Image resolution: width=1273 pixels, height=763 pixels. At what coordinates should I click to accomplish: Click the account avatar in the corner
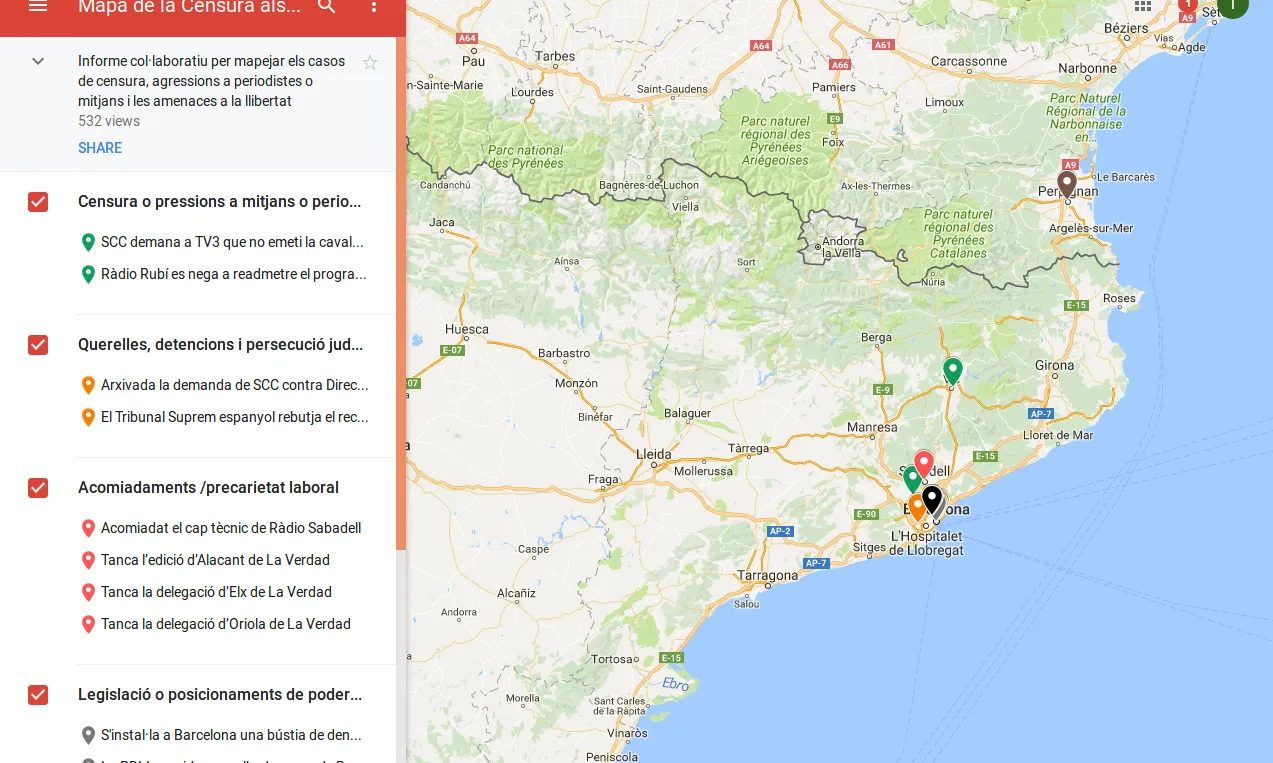[x=1232, y=6]
